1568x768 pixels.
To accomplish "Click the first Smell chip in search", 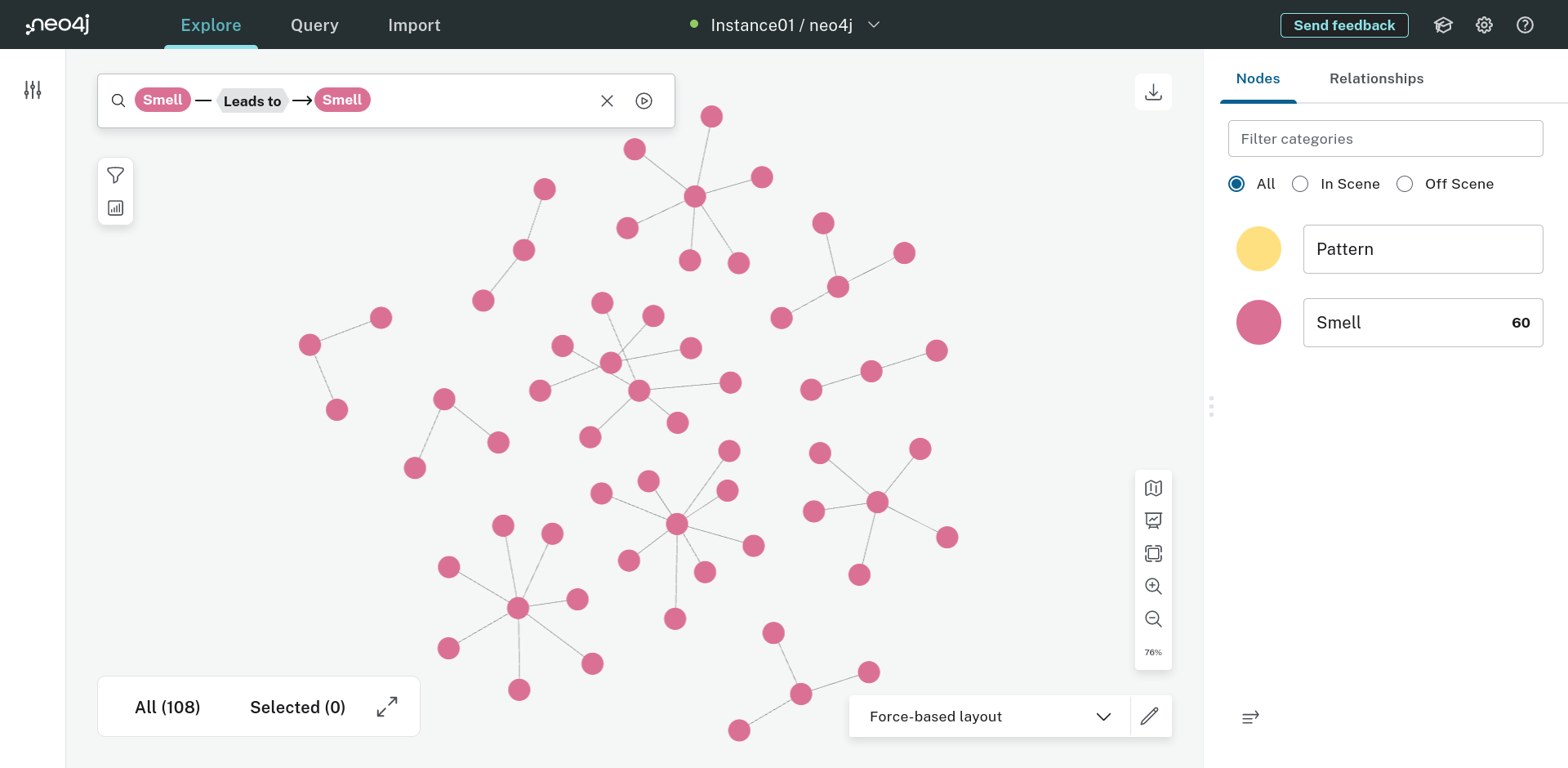I will tap(163, 100).
